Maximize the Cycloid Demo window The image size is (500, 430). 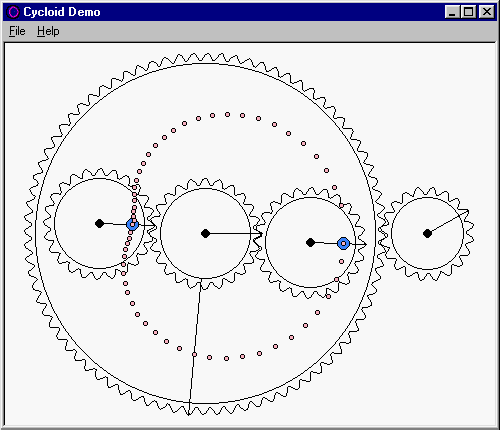[468, 12]
